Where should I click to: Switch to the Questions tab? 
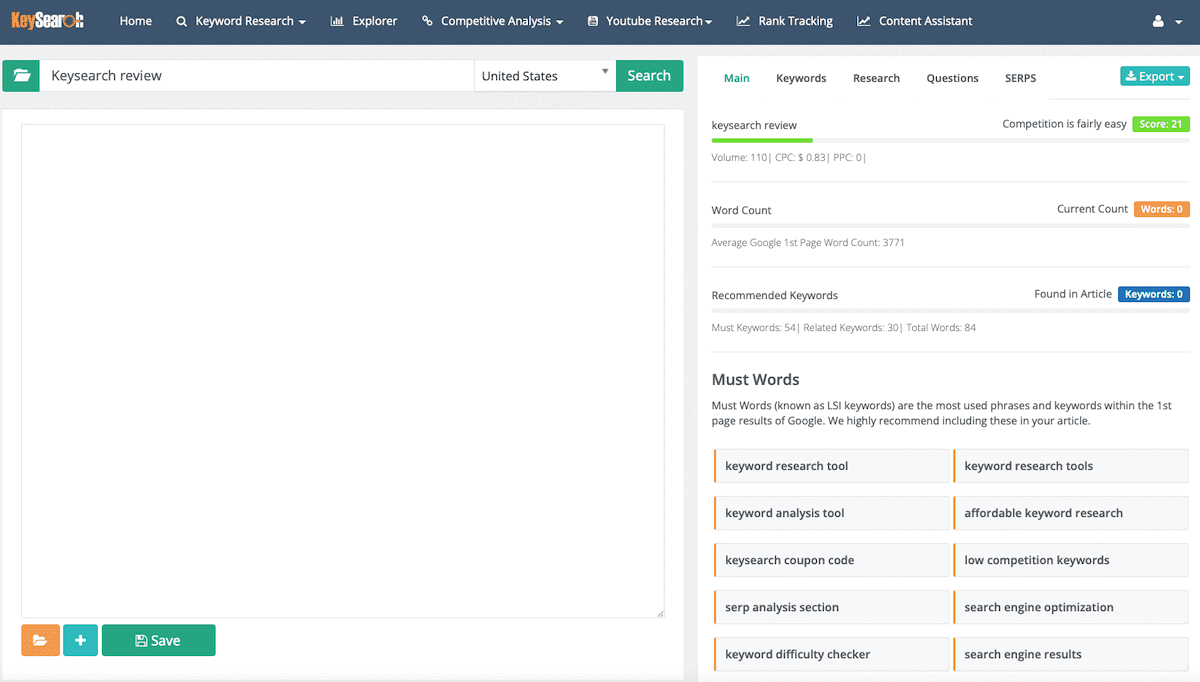click(x=952, y=78)
